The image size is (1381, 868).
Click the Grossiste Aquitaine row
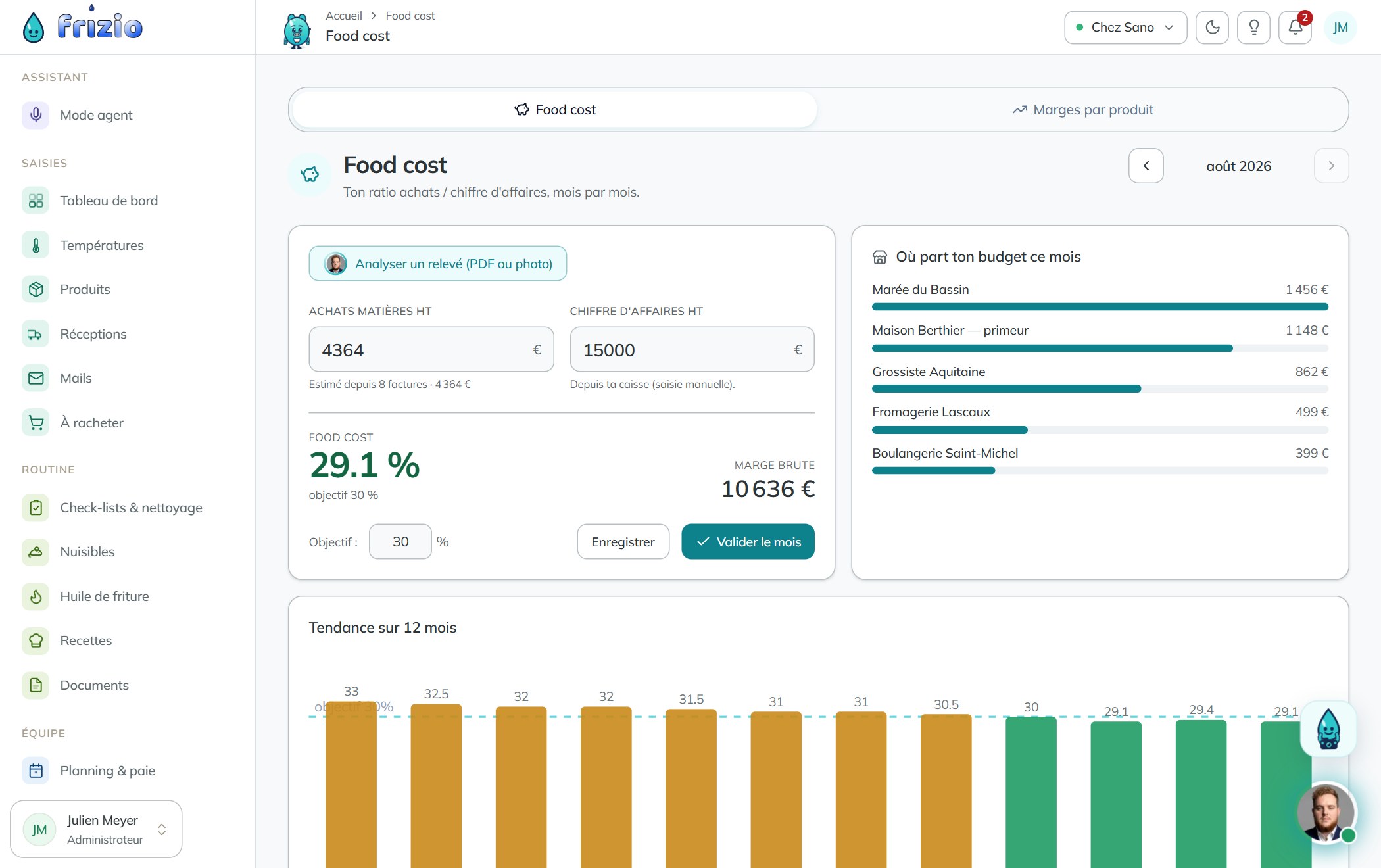click(1100, 380)
